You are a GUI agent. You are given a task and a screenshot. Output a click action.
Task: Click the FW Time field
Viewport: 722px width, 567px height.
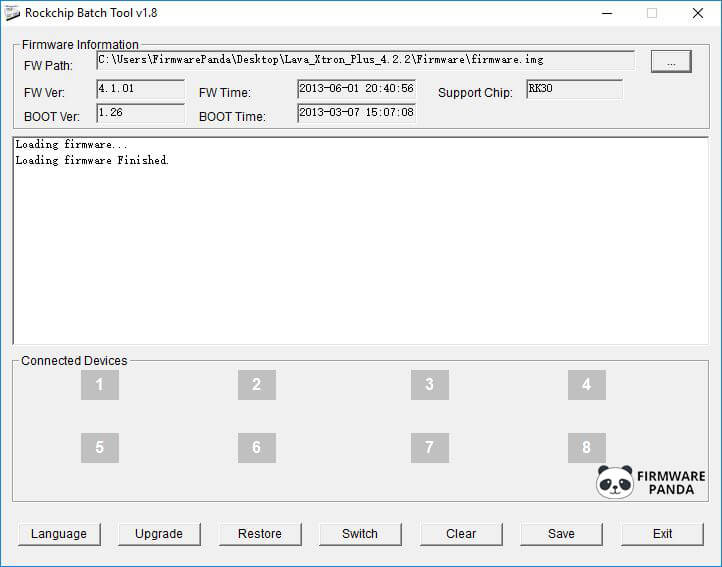356,89
